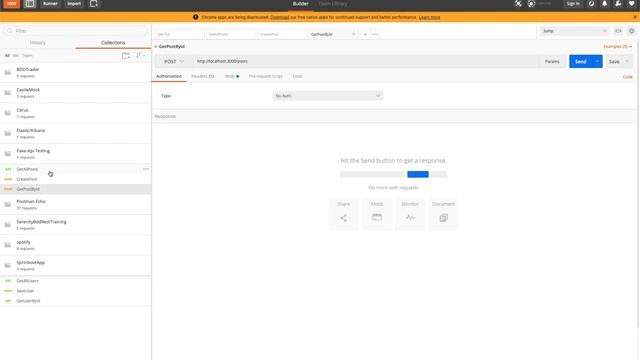Click the Sign In button
Screen dimensions: 640x360
point(573,4)
